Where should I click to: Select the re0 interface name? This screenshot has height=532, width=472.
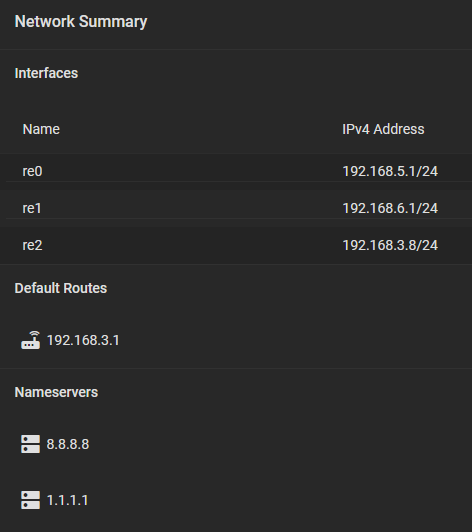click(32, 171)
